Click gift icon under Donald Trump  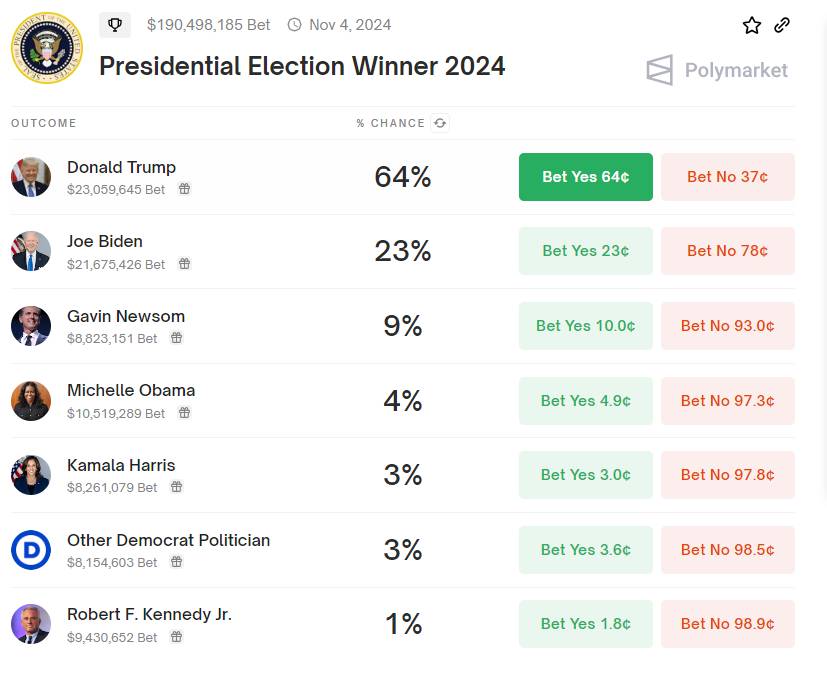pyautogui.click(x=184, y=189)
